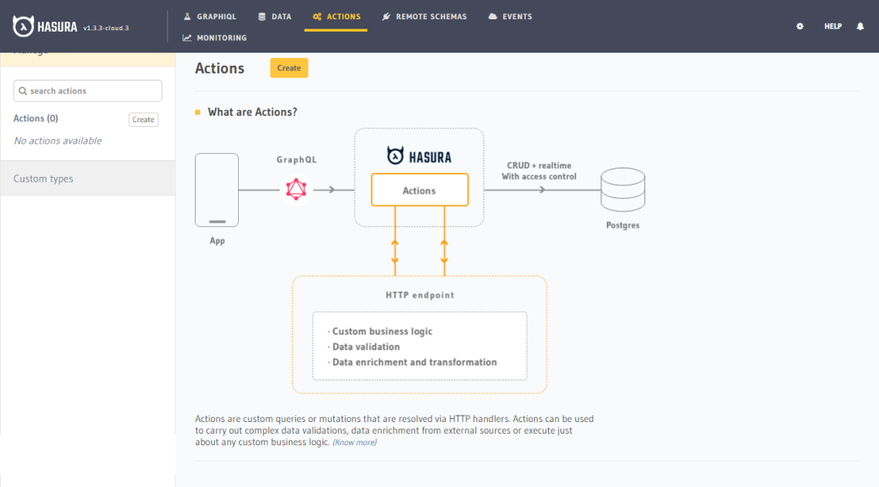The width and height of the screenshot is (879, 487).
Task: Switch to the Data tab
Action: [x=275, y=17]
